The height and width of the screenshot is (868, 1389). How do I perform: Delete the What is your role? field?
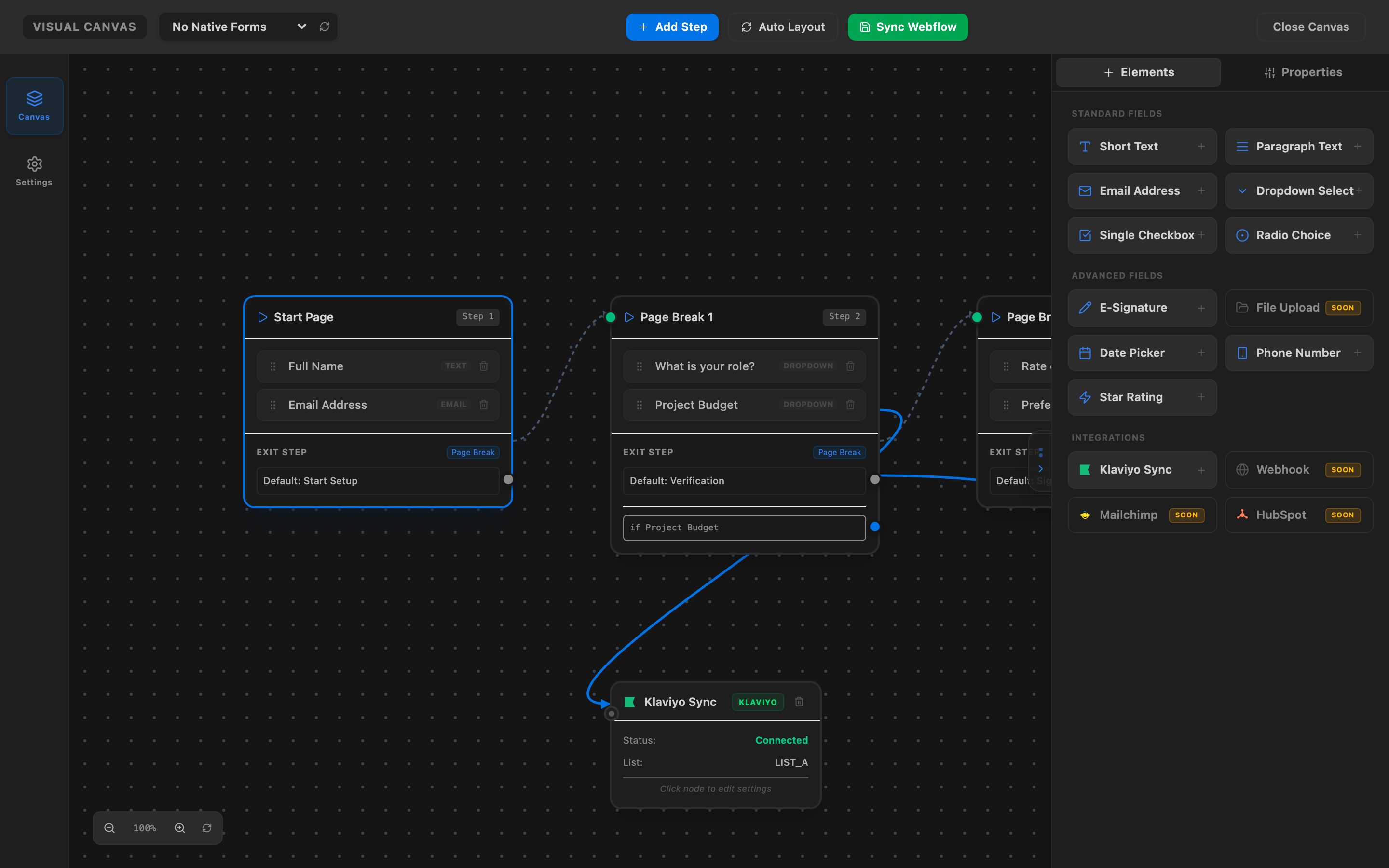click(x=850, y=366)
